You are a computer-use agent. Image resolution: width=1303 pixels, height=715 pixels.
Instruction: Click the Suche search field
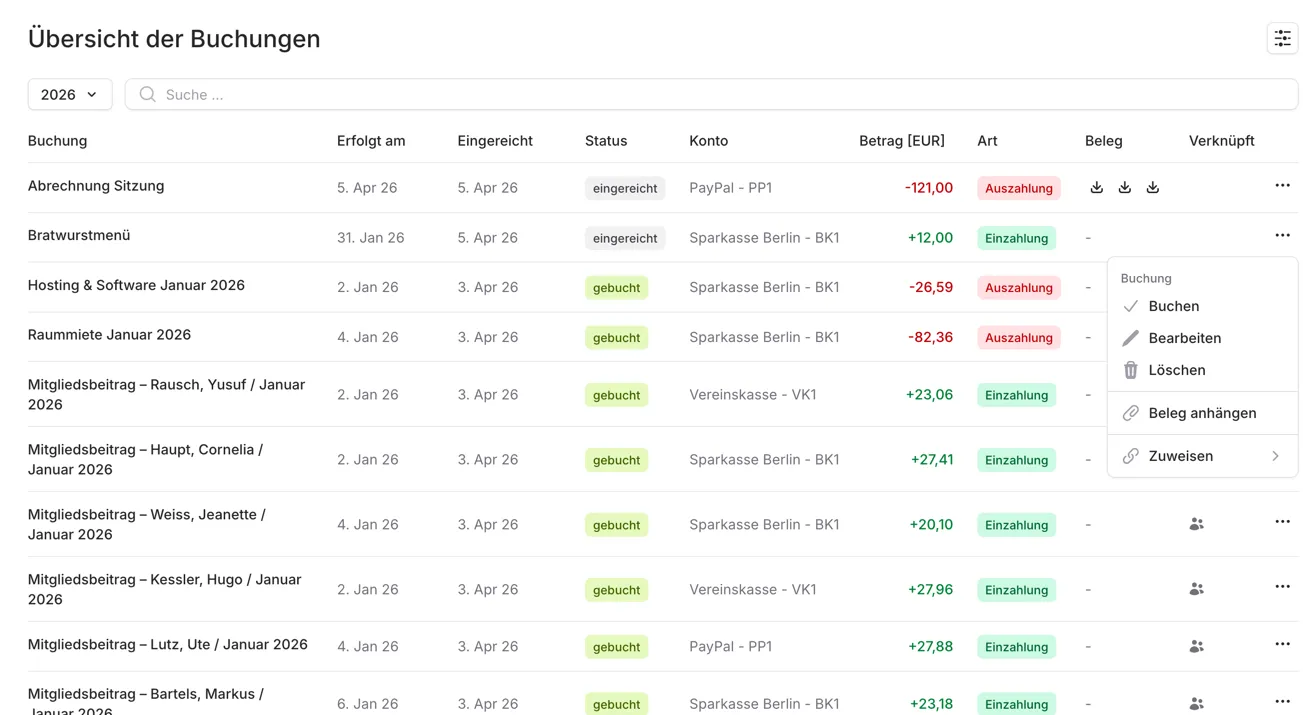tap(710, 94)
